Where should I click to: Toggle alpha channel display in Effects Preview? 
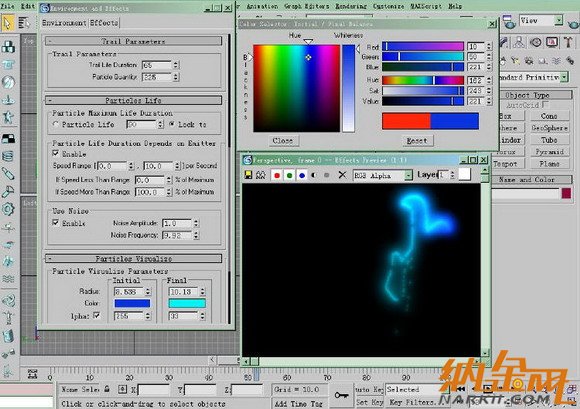click(314, 175)
